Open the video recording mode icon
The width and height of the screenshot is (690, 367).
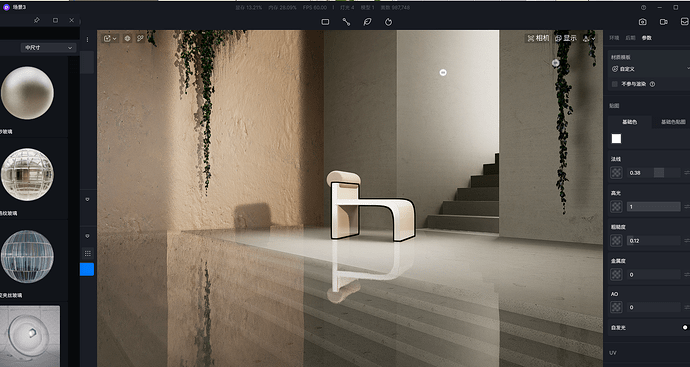[x=663, y=22]
